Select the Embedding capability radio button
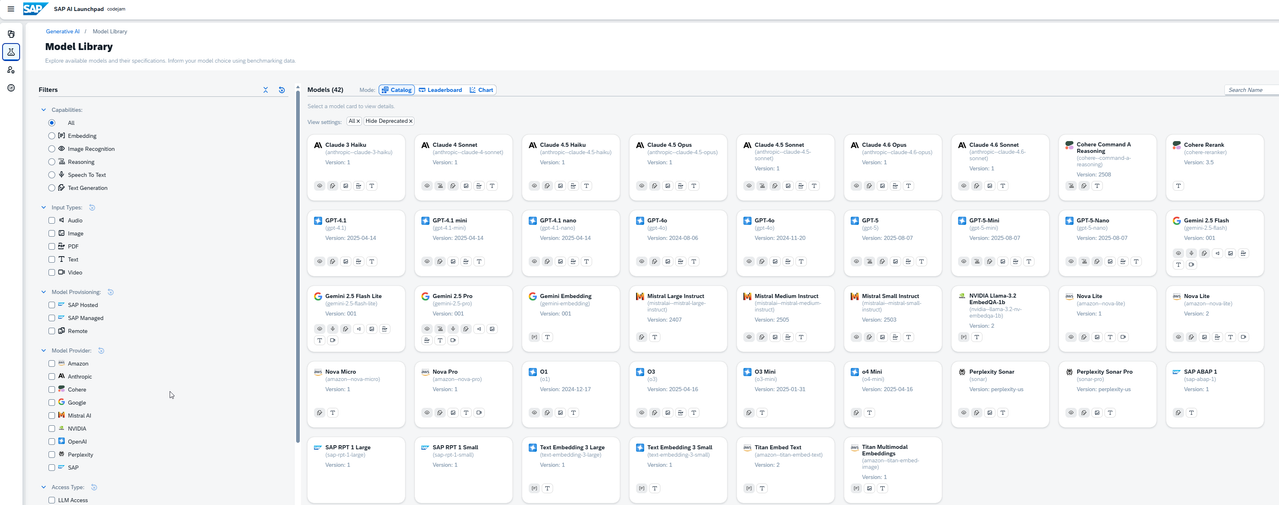Viewport: 1279px width, 505px height. tap(52, 136)
